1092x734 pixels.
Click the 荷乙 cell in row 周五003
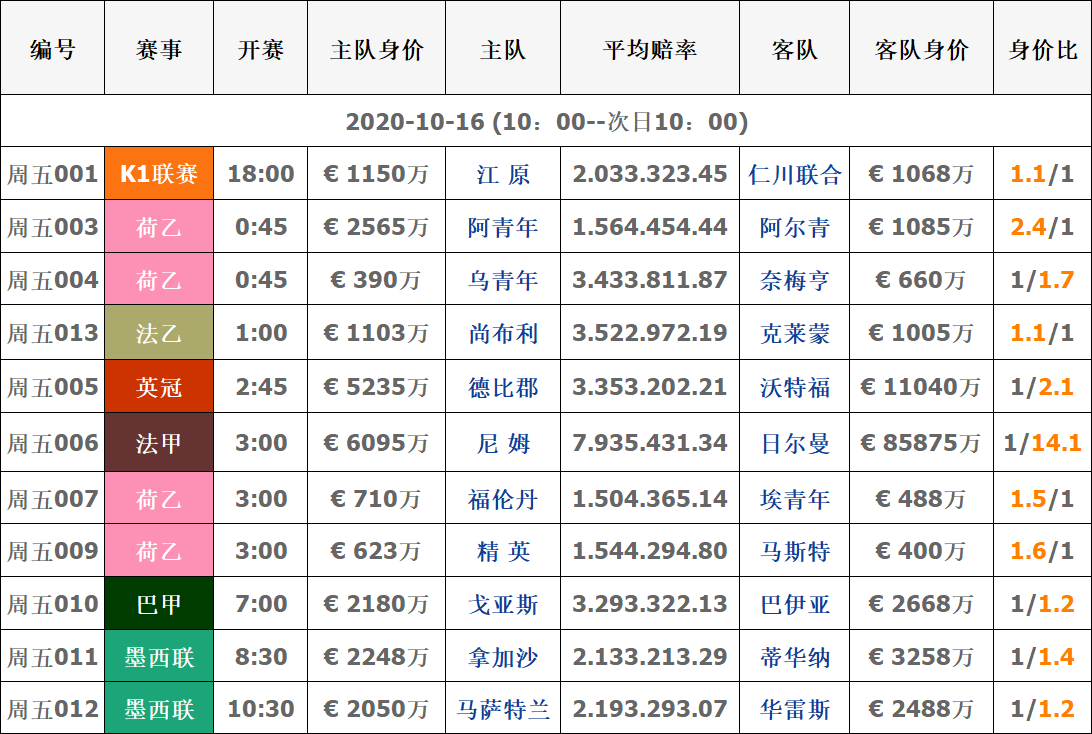click(159, 226)
